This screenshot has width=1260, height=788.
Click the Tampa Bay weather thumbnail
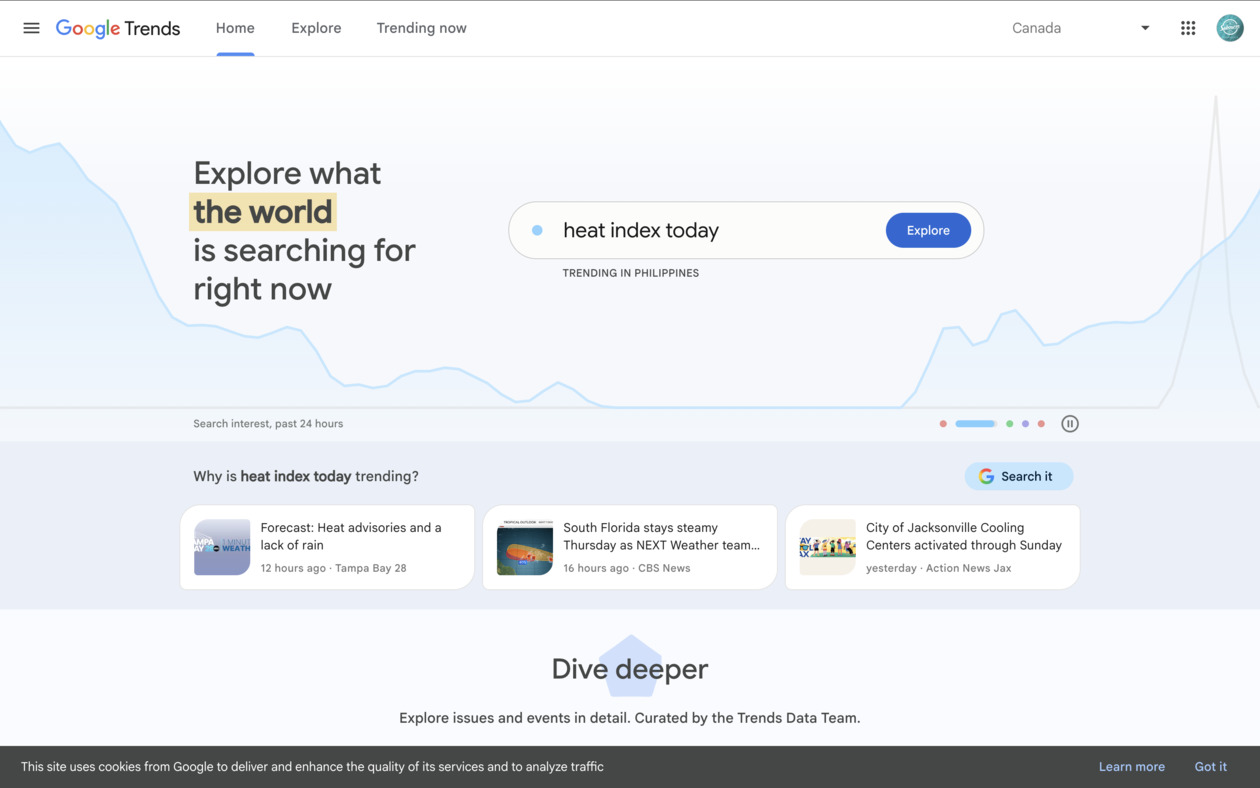(x=222, y=547)
